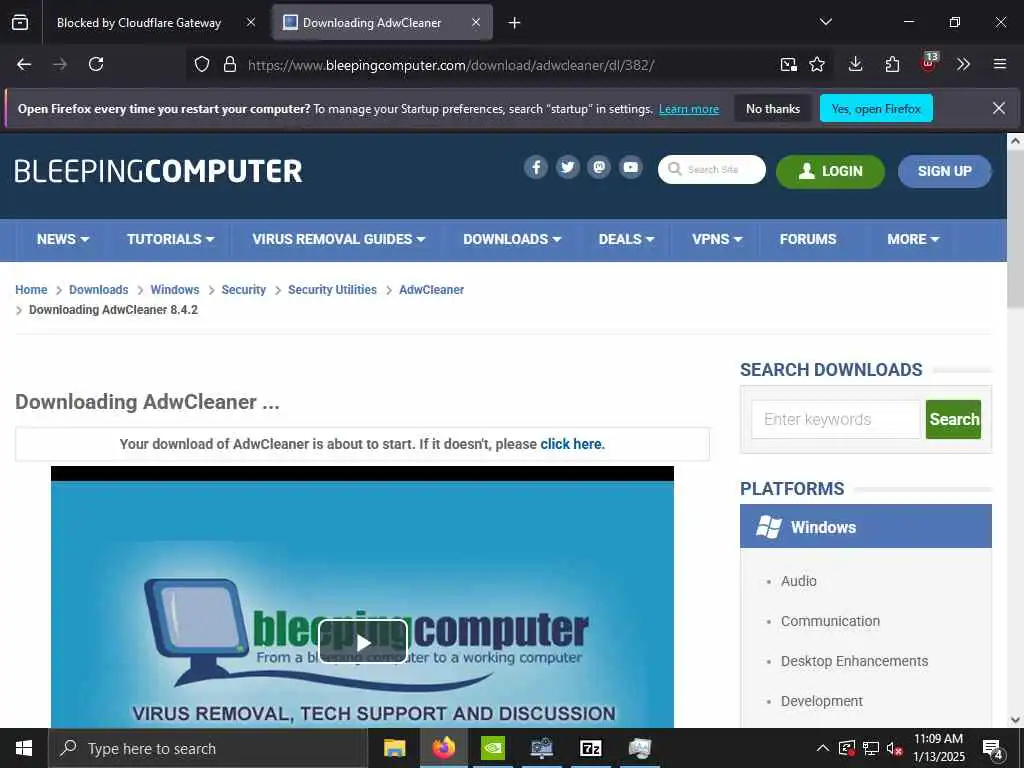Open BleepingComputer Twitter icon
This screenshot has height=768, width=1024.
pyautogui.click(x=568, y=168)
